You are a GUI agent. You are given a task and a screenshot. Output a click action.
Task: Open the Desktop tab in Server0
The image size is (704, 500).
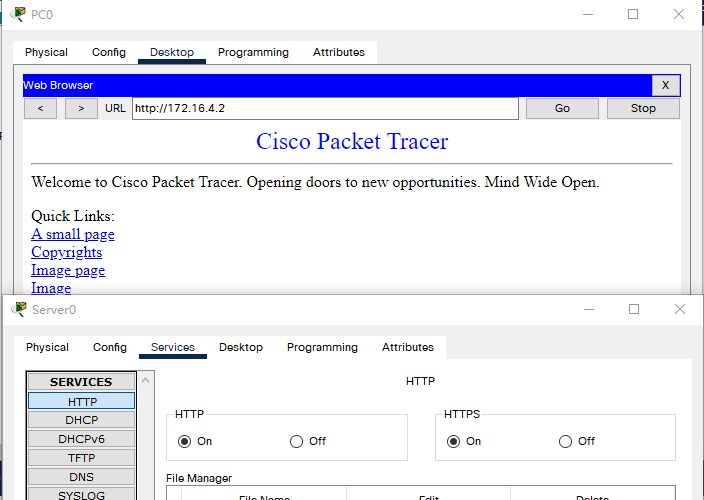click(241, 347)
